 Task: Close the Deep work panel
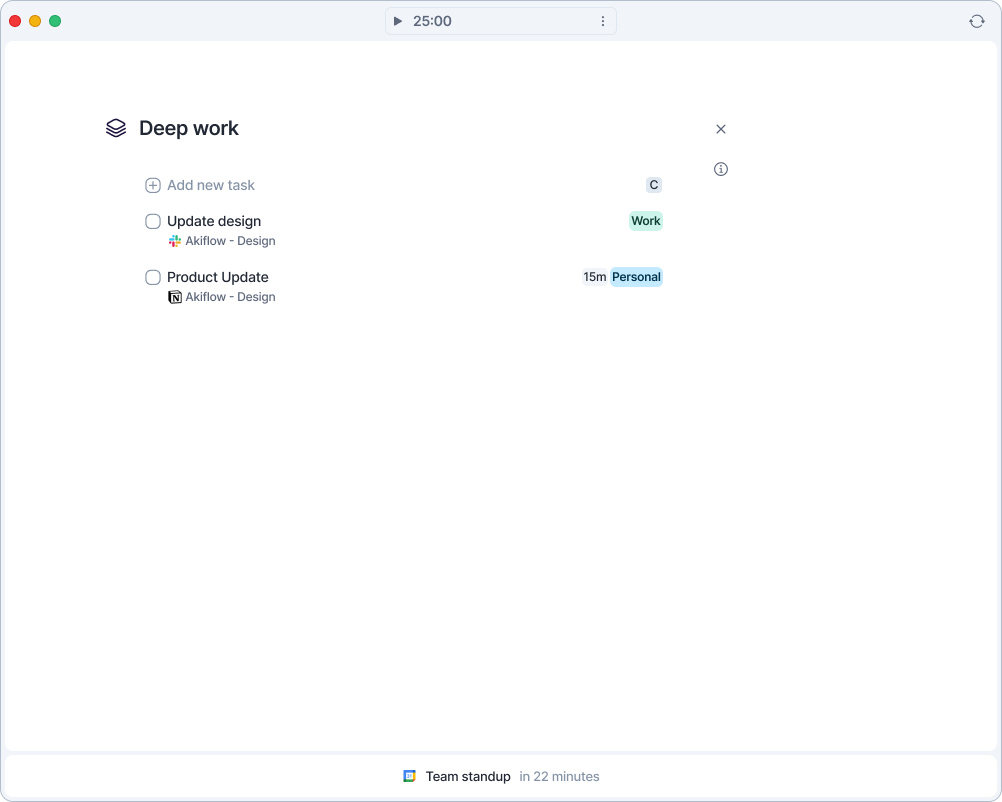pos(721,129)
